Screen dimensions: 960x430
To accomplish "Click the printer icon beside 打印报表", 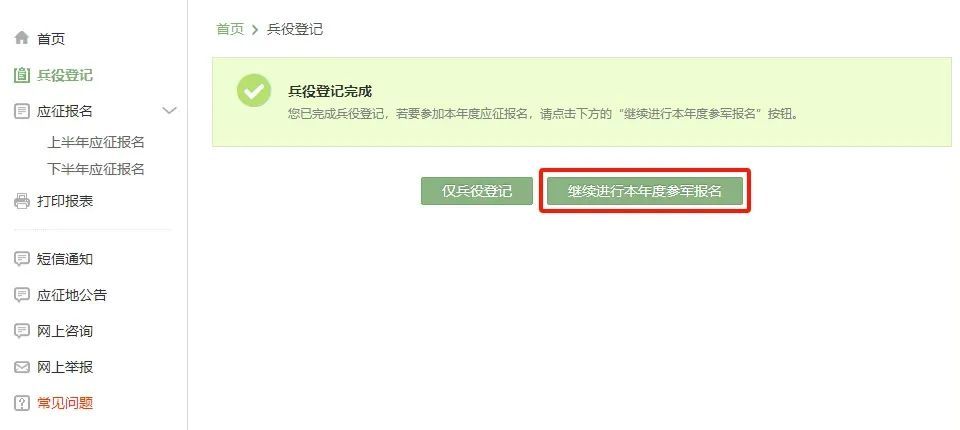I will [x=21, y=201].
